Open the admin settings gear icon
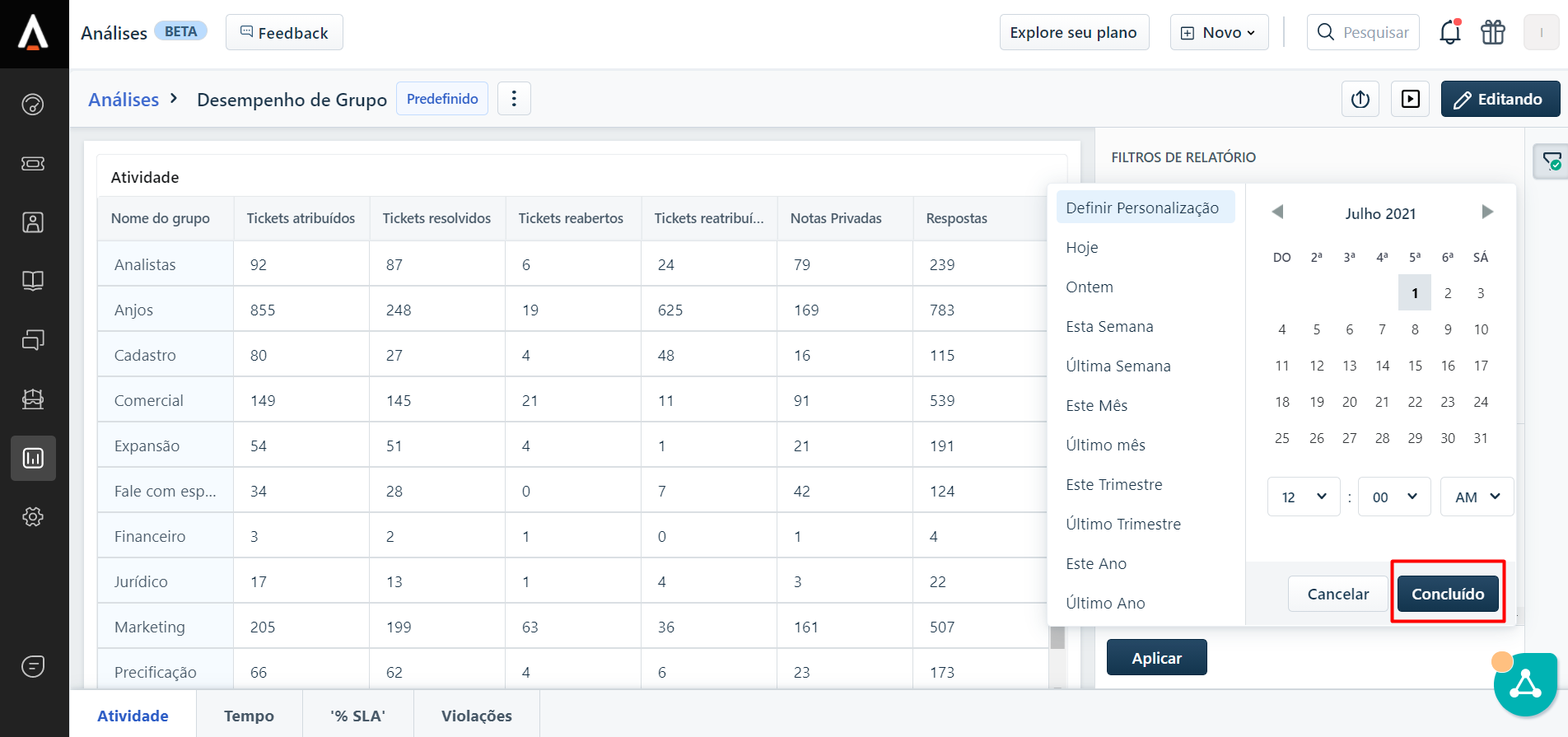Viewport: 1568px width, 737px height. (33, 517)
